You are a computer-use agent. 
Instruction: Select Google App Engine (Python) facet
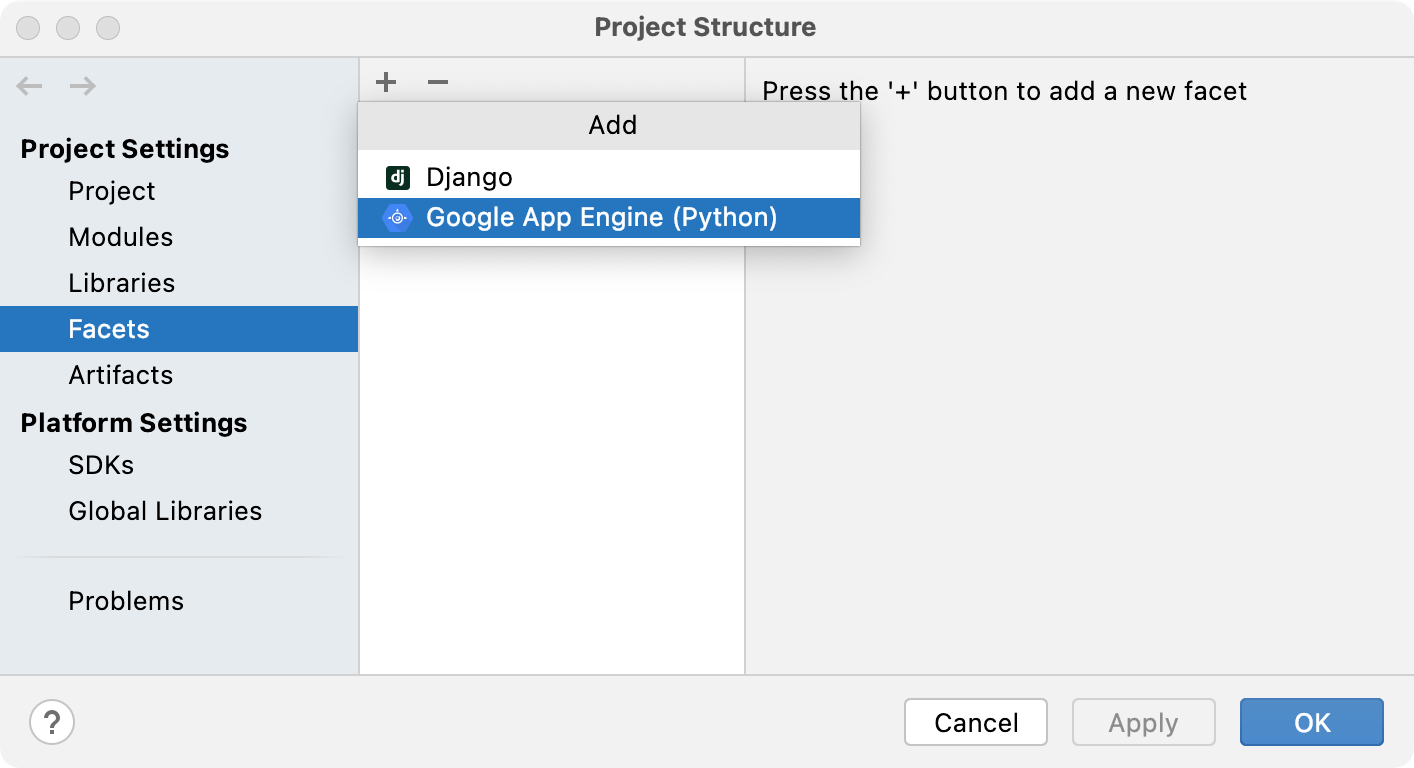pos(609,217)
